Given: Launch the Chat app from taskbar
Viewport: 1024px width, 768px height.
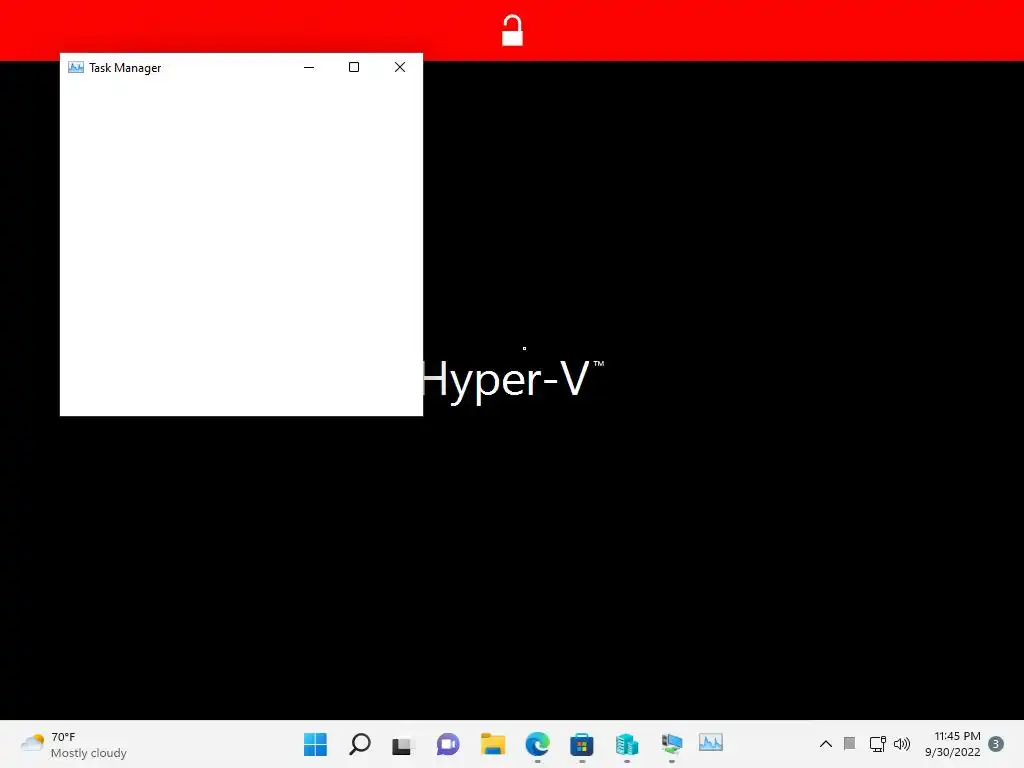Looking at the screenshot, I should pos(448,744).
